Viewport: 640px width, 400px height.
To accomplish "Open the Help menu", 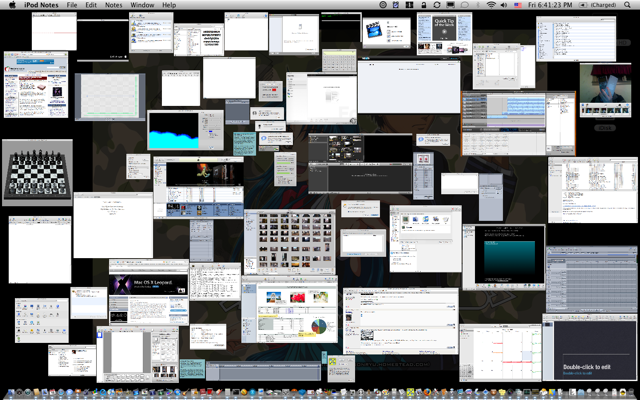I will coord(169,5).
